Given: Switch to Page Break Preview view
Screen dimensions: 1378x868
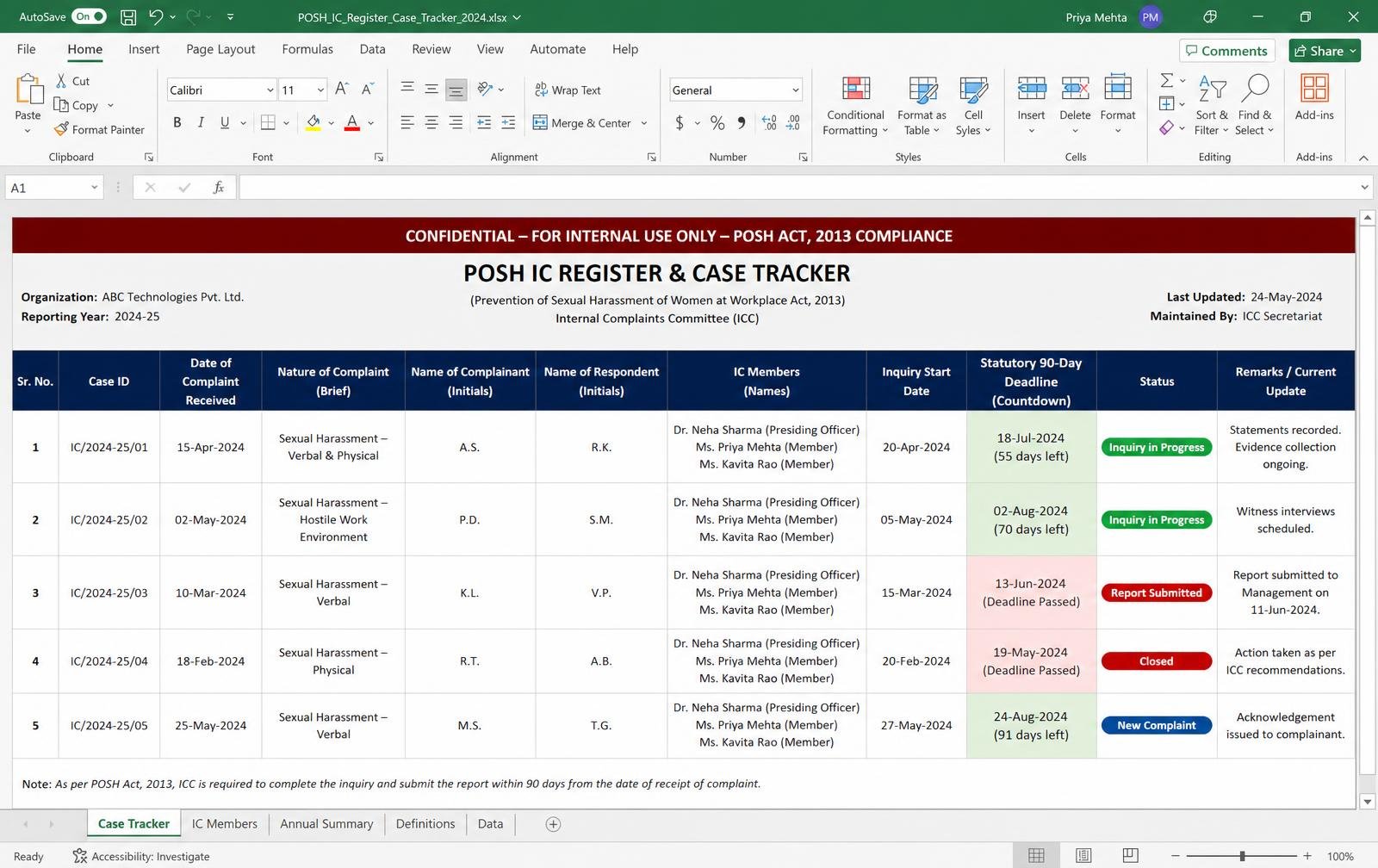Looking at the screenshot, I should coord(1130,855).
